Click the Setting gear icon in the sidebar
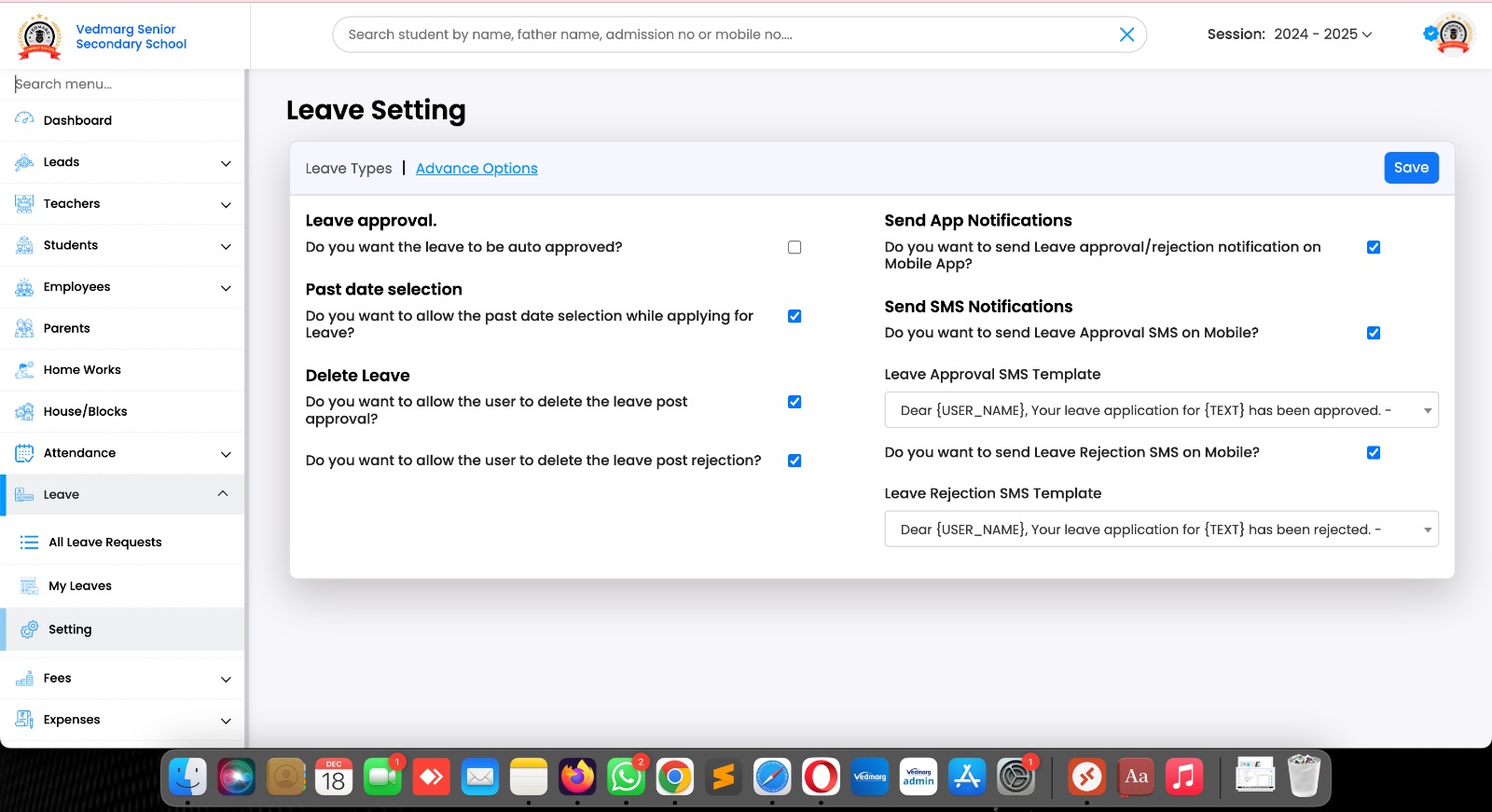This screenshot has height=812, width=1492. click(x=30, y=629)
